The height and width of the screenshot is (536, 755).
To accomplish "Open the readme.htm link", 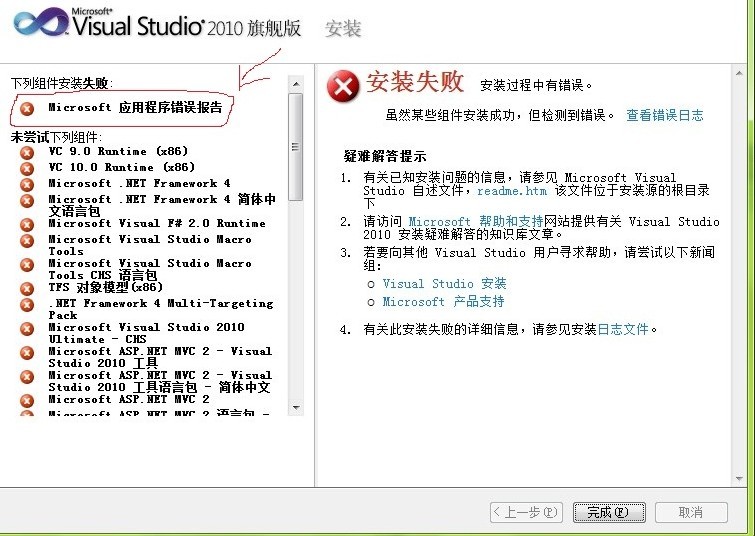I will pyautogui.click(x=512, y=190).
